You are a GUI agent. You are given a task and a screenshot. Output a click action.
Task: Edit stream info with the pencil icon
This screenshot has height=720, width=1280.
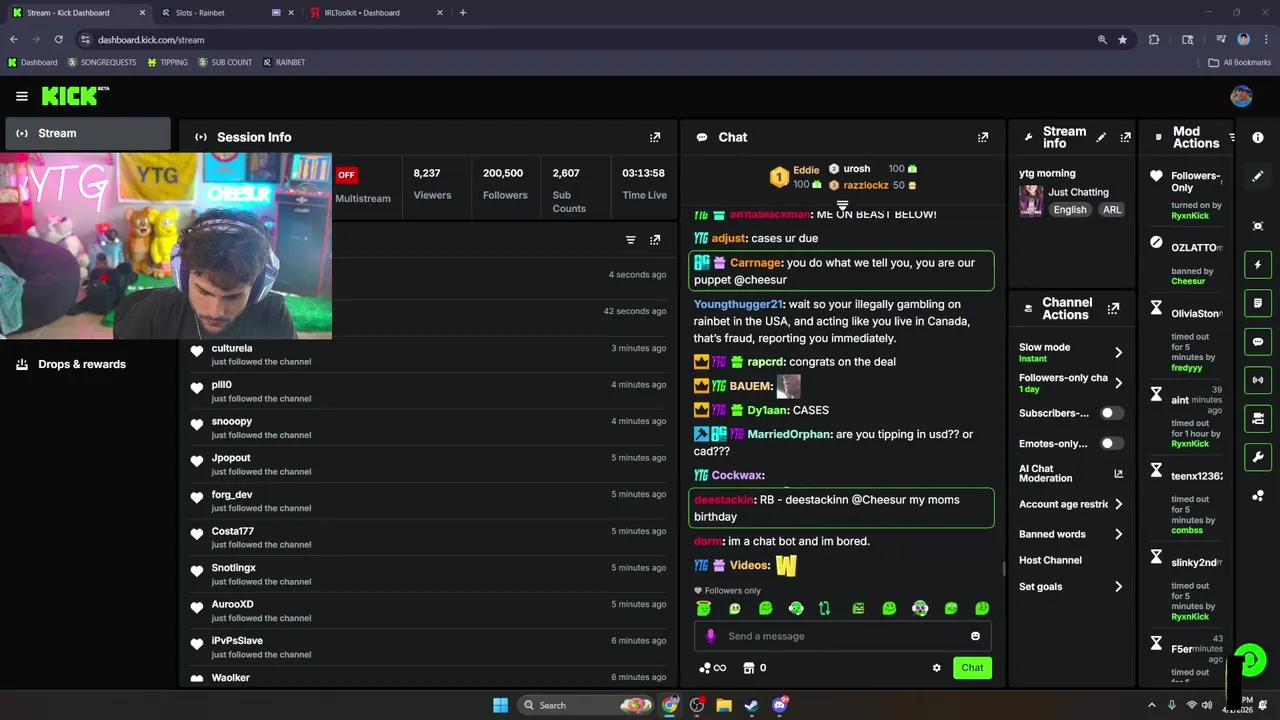(x=1101, y=137)
